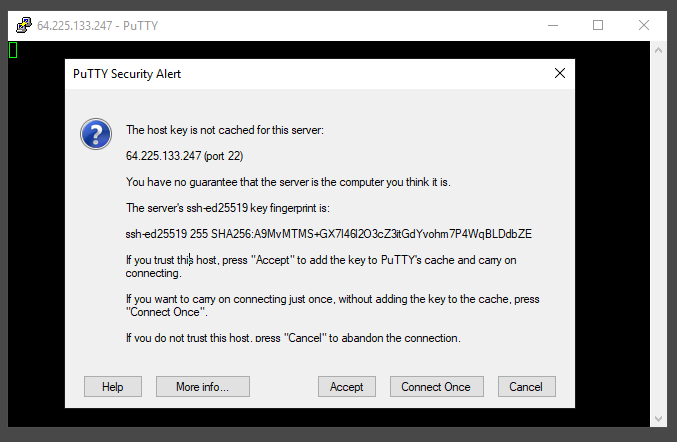Image resolution: width=677 pixels, height=442 pixels.
Task: Cancel the connection
Action: (x=525, y=387)
